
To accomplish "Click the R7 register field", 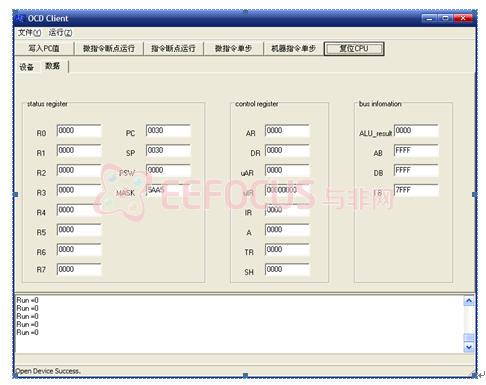I will (x=79, y=269).
